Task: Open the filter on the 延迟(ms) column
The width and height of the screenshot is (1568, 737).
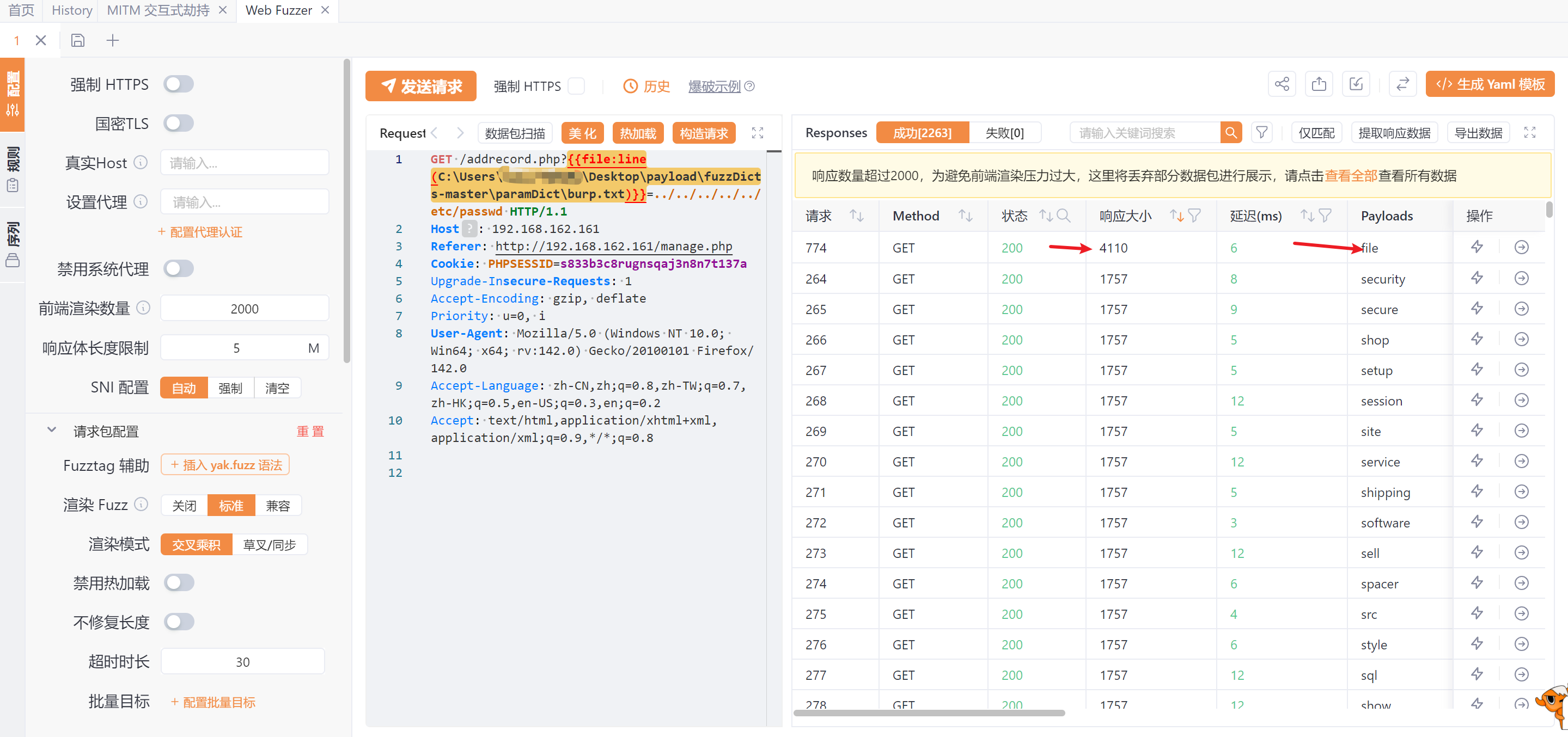Action: click(1325, 216)
